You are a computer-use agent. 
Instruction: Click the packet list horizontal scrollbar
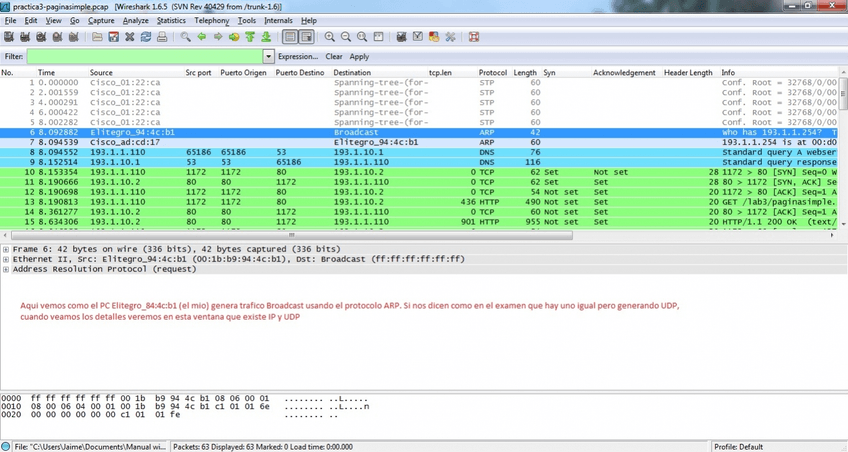(x=290, y=235)
